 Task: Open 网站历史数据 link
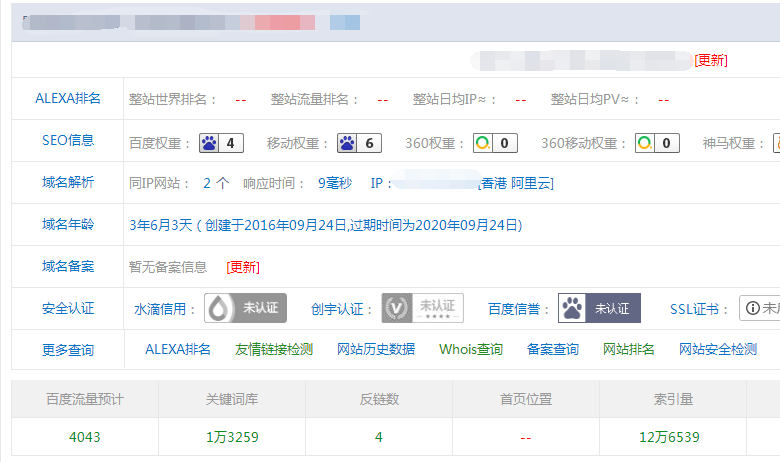(x=376, y=350)
